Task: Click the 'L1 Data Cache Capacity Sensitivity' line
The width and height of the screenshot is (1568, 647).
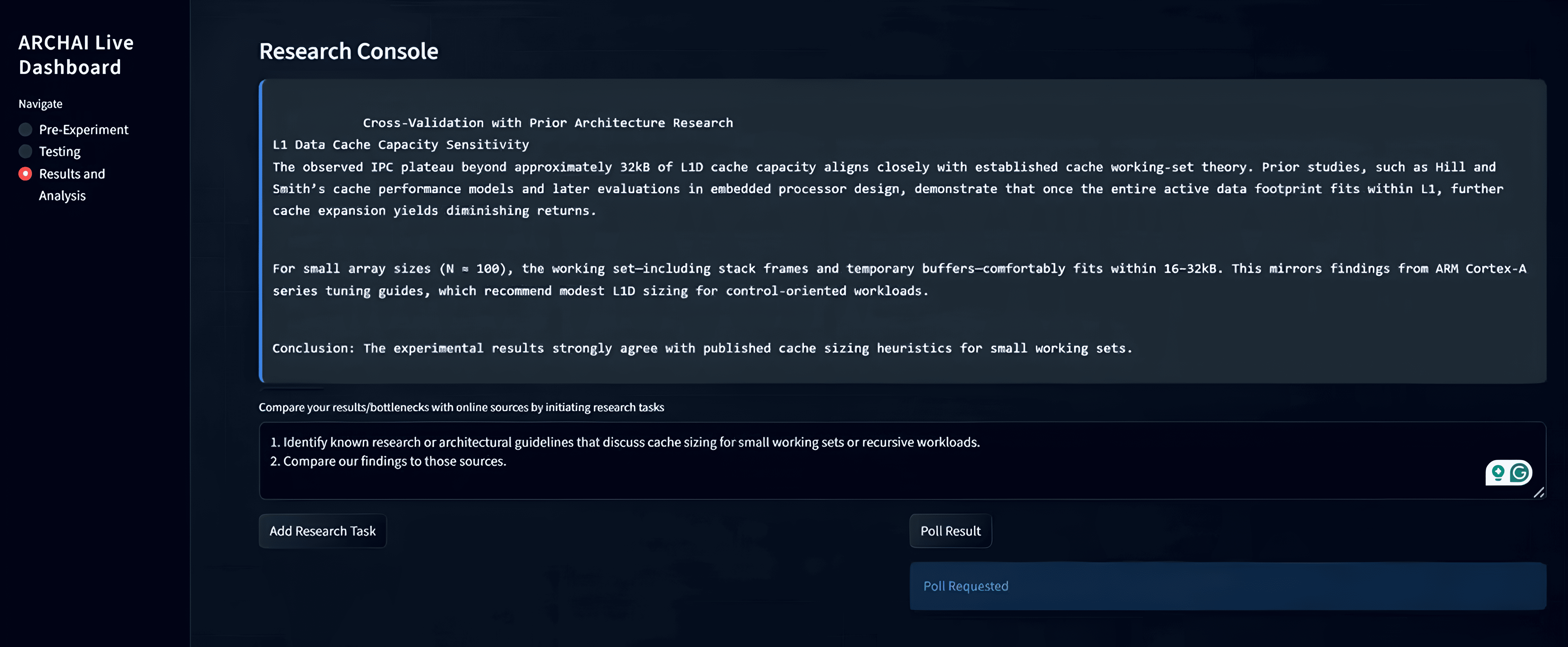Action: coord(401,145)
